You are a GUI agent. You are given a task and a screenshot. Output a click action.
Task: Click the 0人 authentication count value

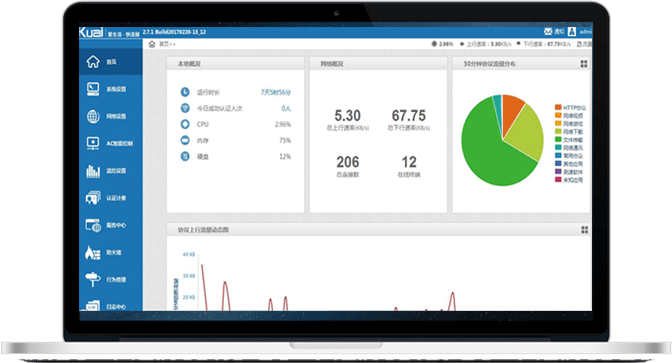click(286, 108)
